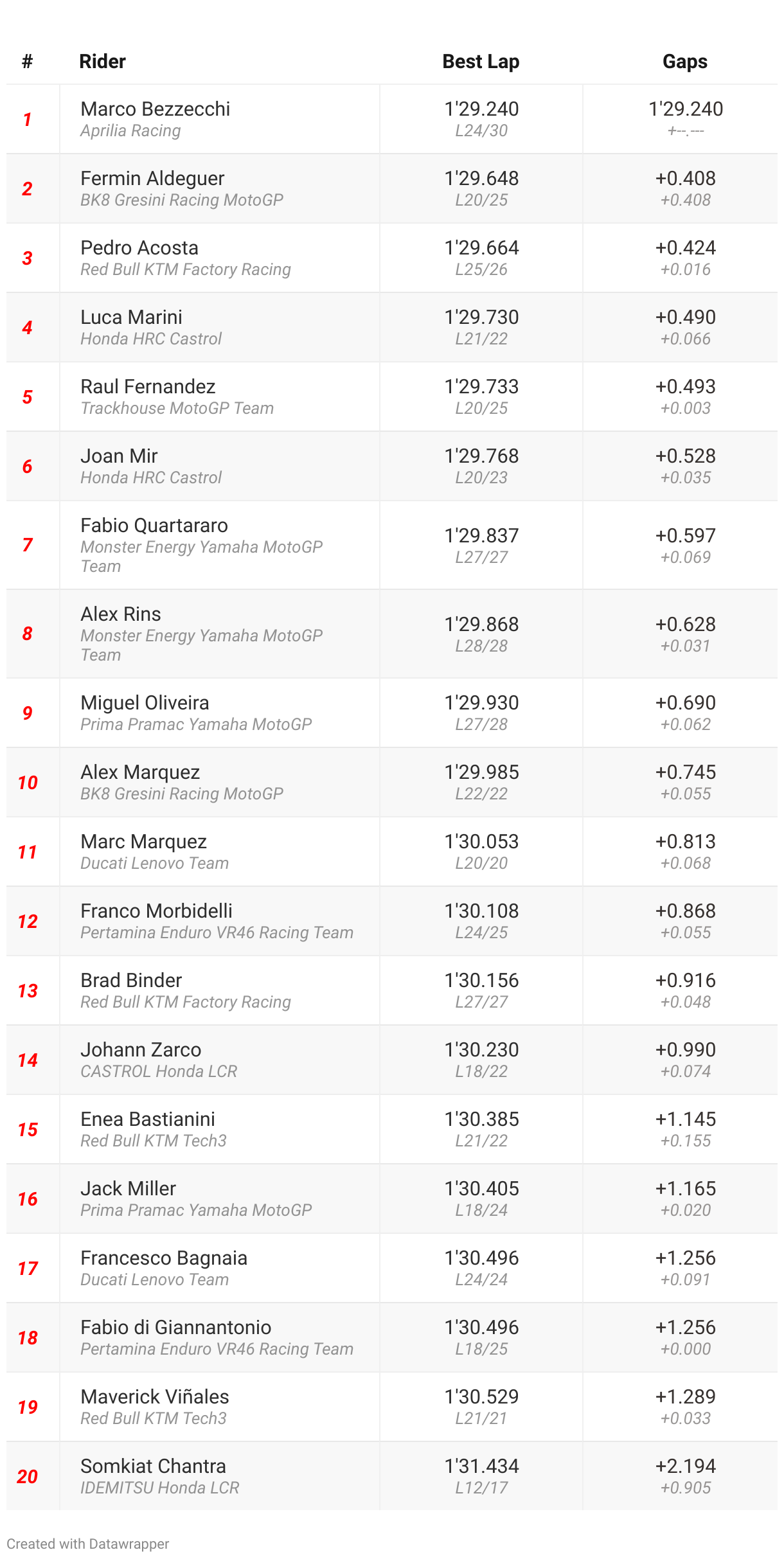Click Fermin Aldeguer's best lap 1'29.648
This screenshot has width=784, height=1559.
point(481,179)
